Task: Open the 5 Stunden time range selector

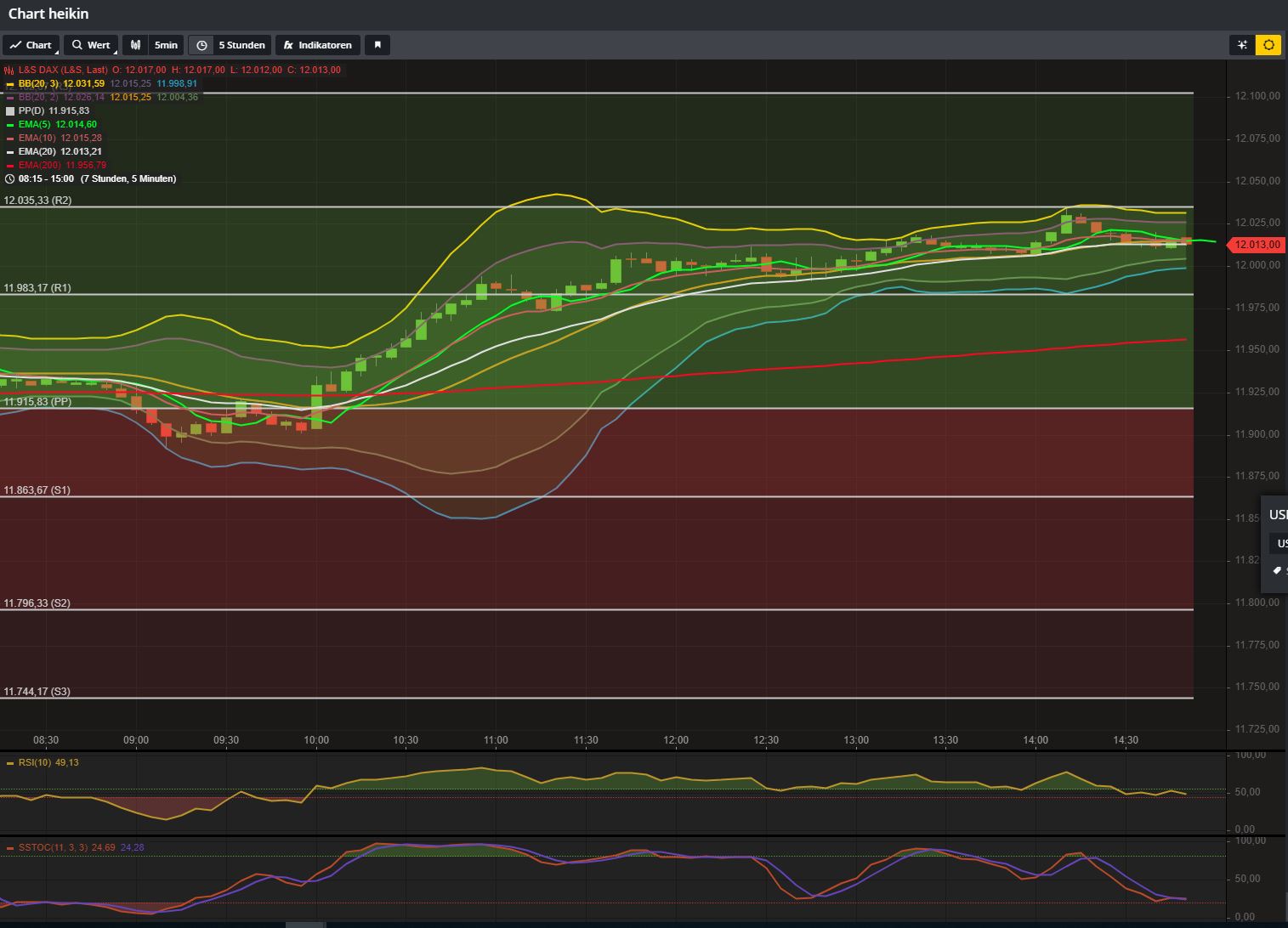Action: tap(241, 45)
